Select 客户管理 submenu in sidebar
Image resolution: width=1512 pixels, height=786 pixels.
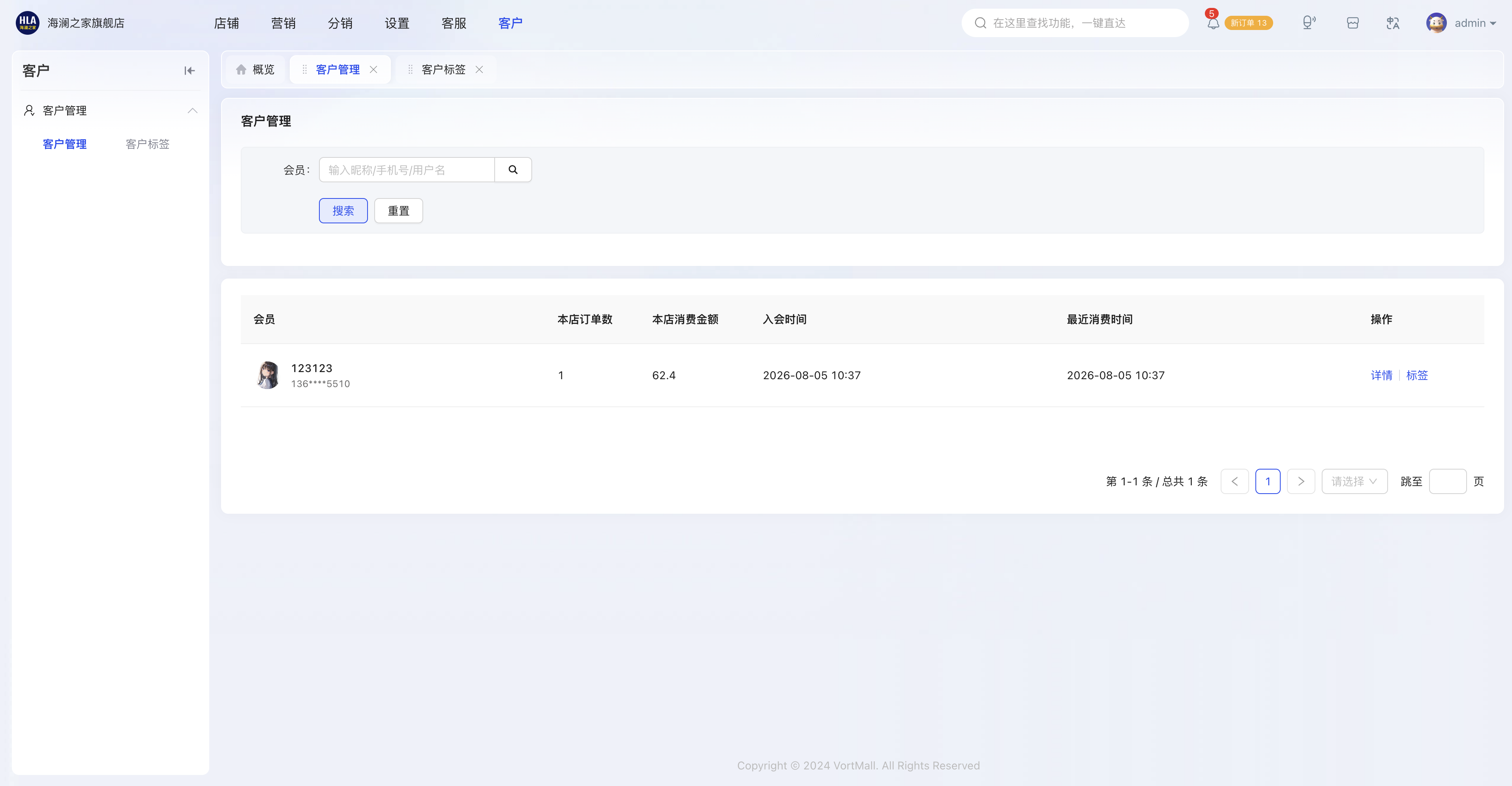[65, 144]
